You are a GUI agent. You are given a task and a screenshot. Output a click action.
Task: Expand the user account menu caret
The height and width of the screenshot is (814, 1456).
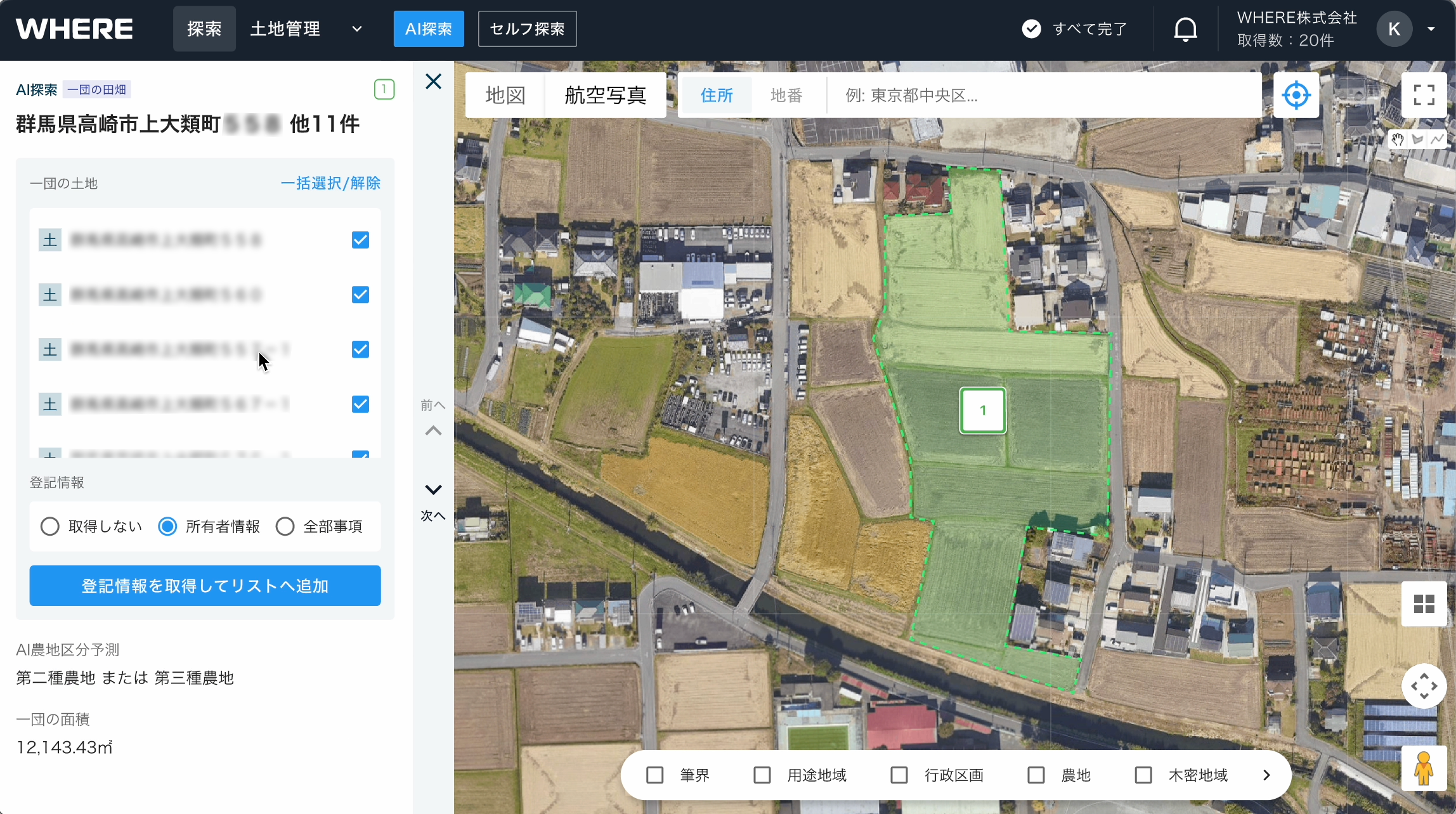tap(1431, 29)
